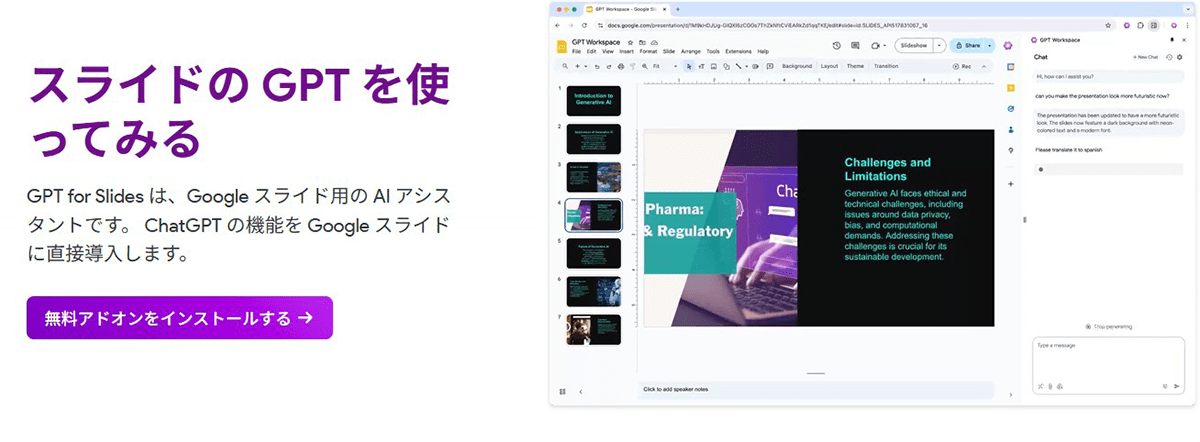Select the text box tool
1200x442 pixels.
point(701,66)
